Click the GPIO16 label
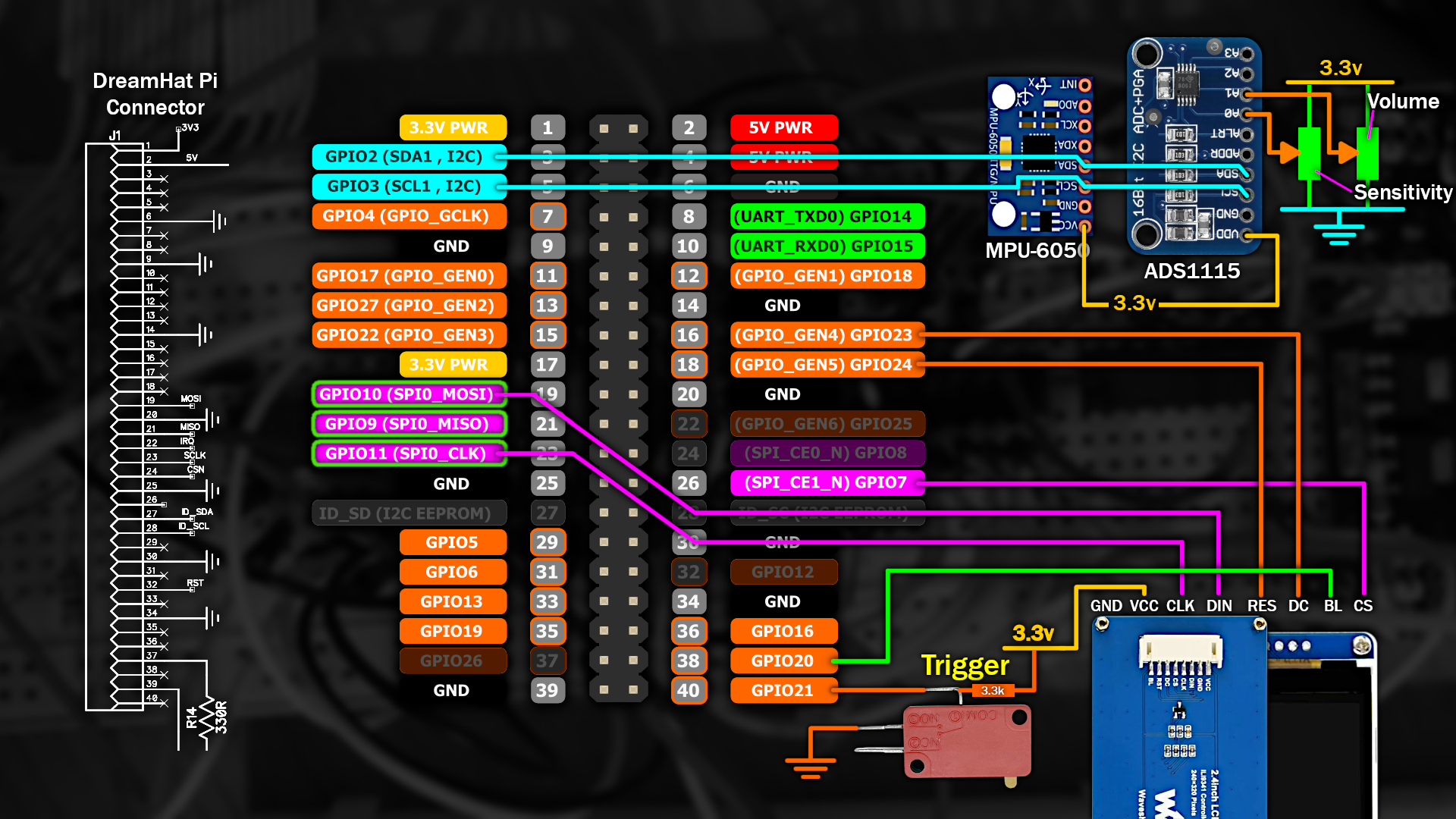Image resolution: width=1456 pixels, height=819 pixels. (x=784, y=631)
